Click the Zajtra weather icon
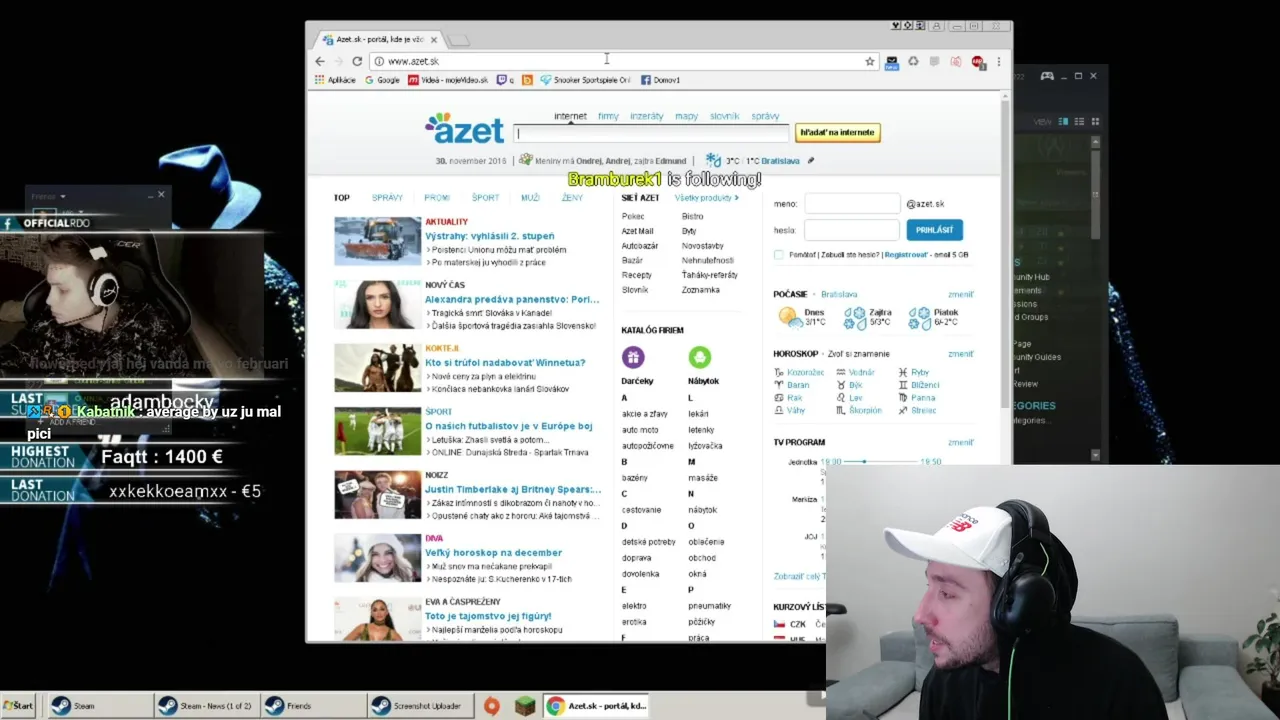Viewport: 1280px width, 720px height. point(855,318)
